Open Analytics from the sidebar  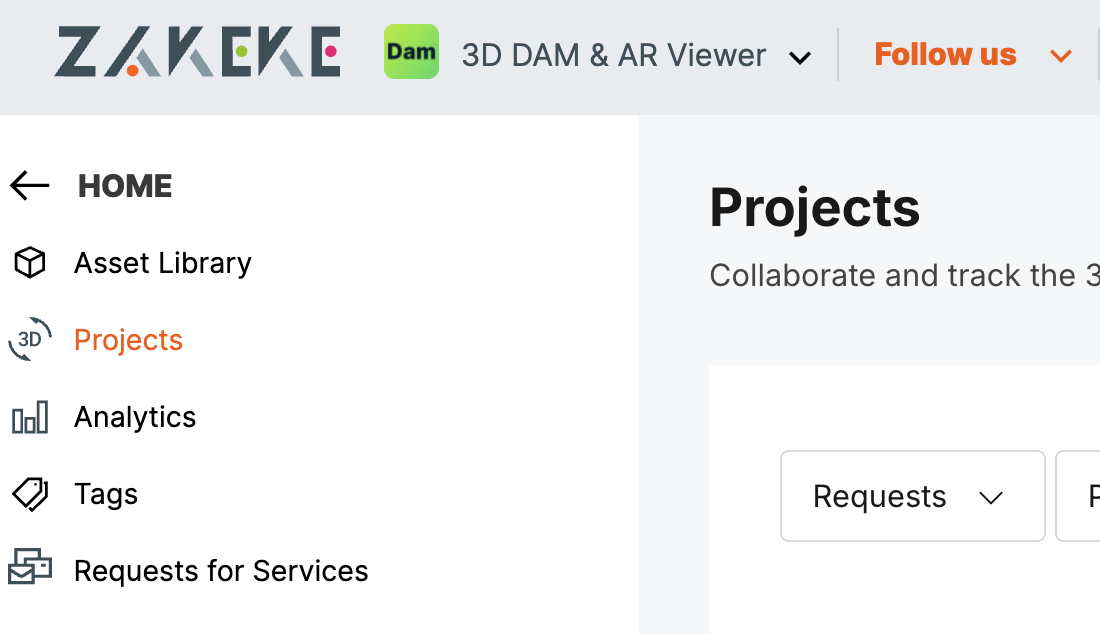pos(135,417)
